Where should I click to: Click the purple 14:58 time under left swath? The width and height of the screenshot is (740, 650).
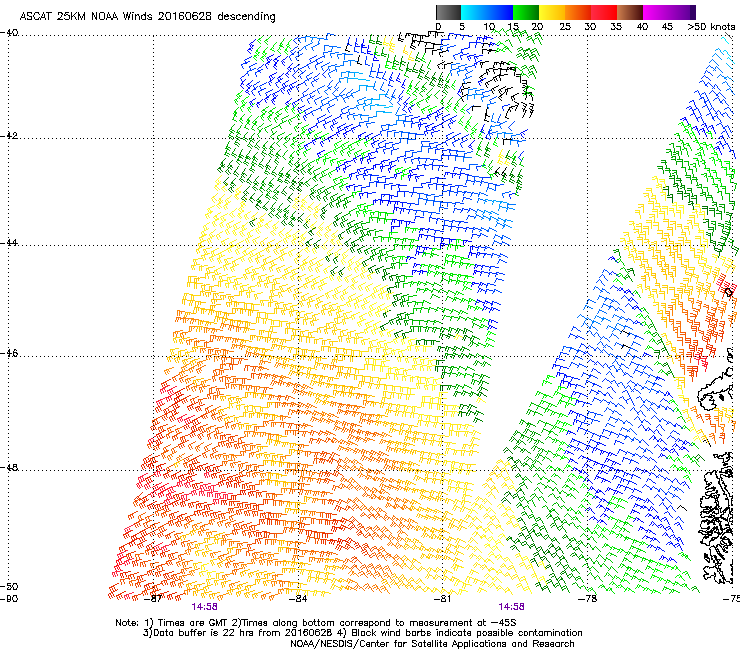pos(204,607)
